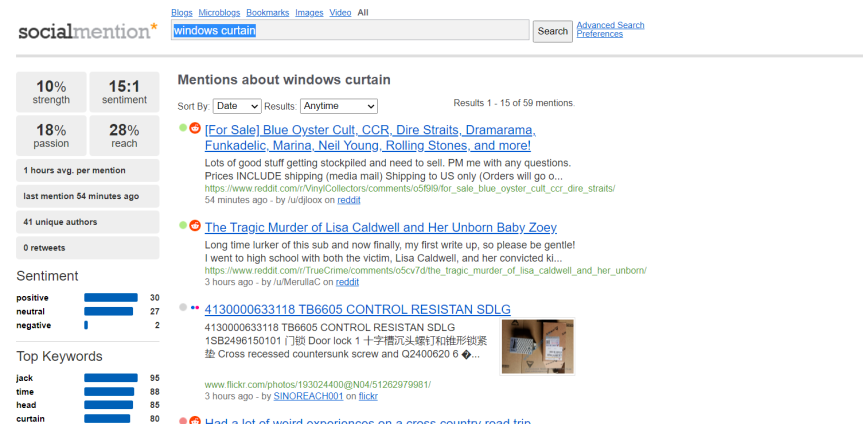Switch to the Blogs tab
The image size is (863, 426).
click(x=182, y=12)
